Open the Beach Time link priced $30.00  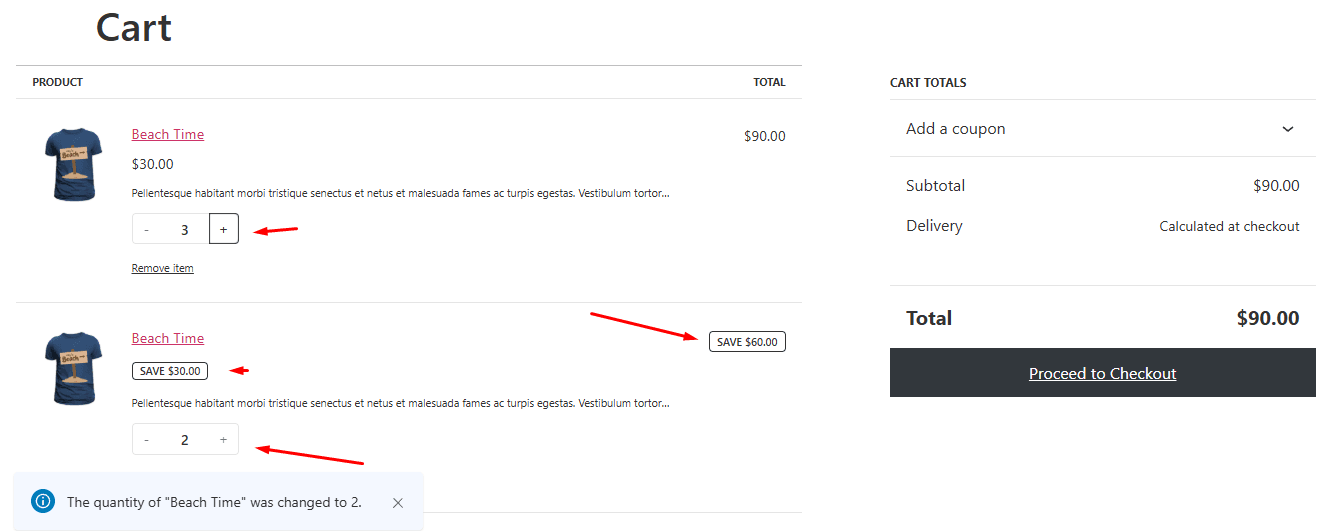(x=168, y=135)
